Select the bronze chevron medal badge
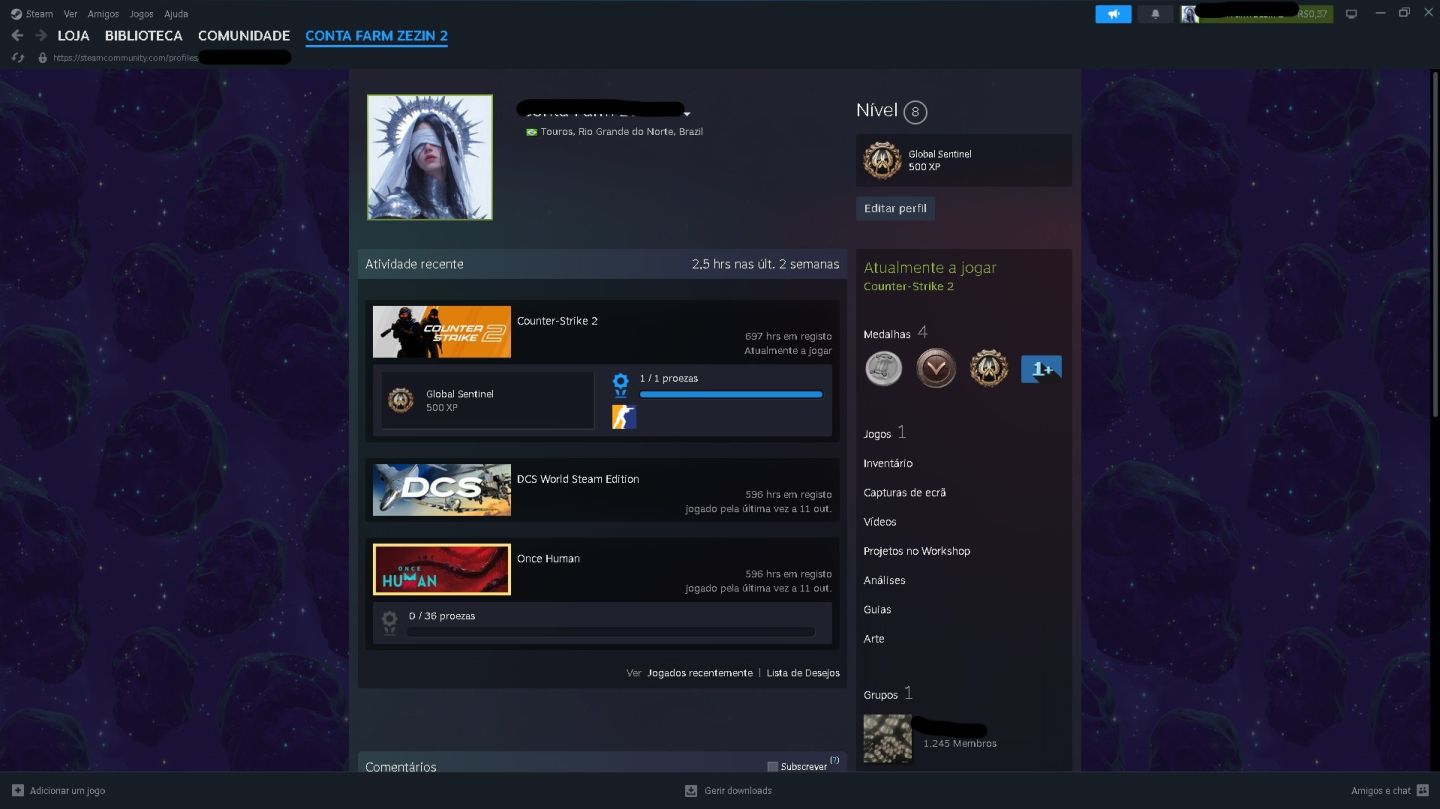The width and height of the screenshot is (1440, 809). [936, 368]
